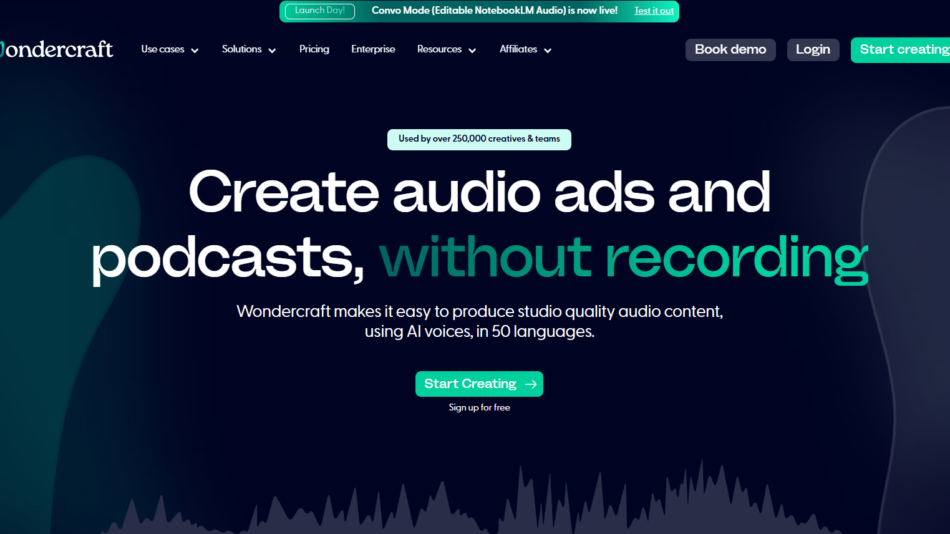This screenshot has height=534, width=950.
Task: Click the Login button
Action: [x=812, y=50]
